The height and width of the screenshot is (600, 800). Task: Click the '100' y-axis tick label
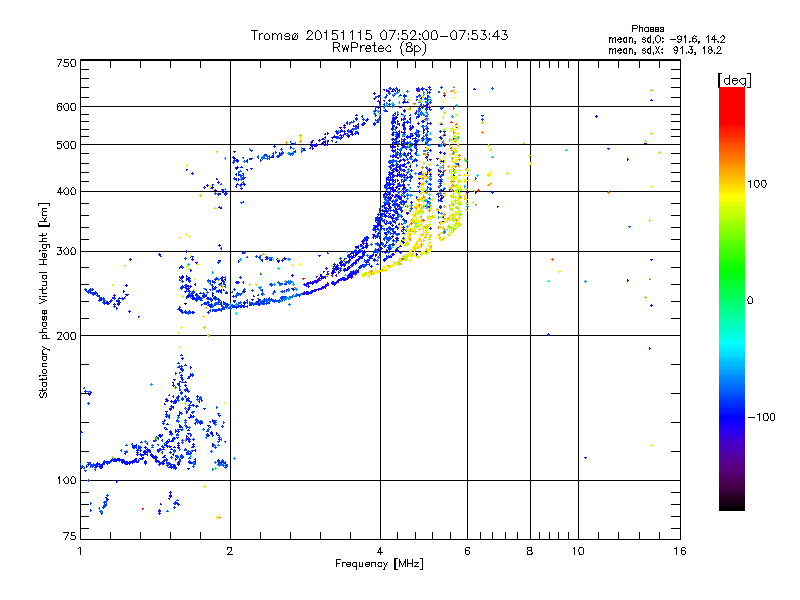66,480
